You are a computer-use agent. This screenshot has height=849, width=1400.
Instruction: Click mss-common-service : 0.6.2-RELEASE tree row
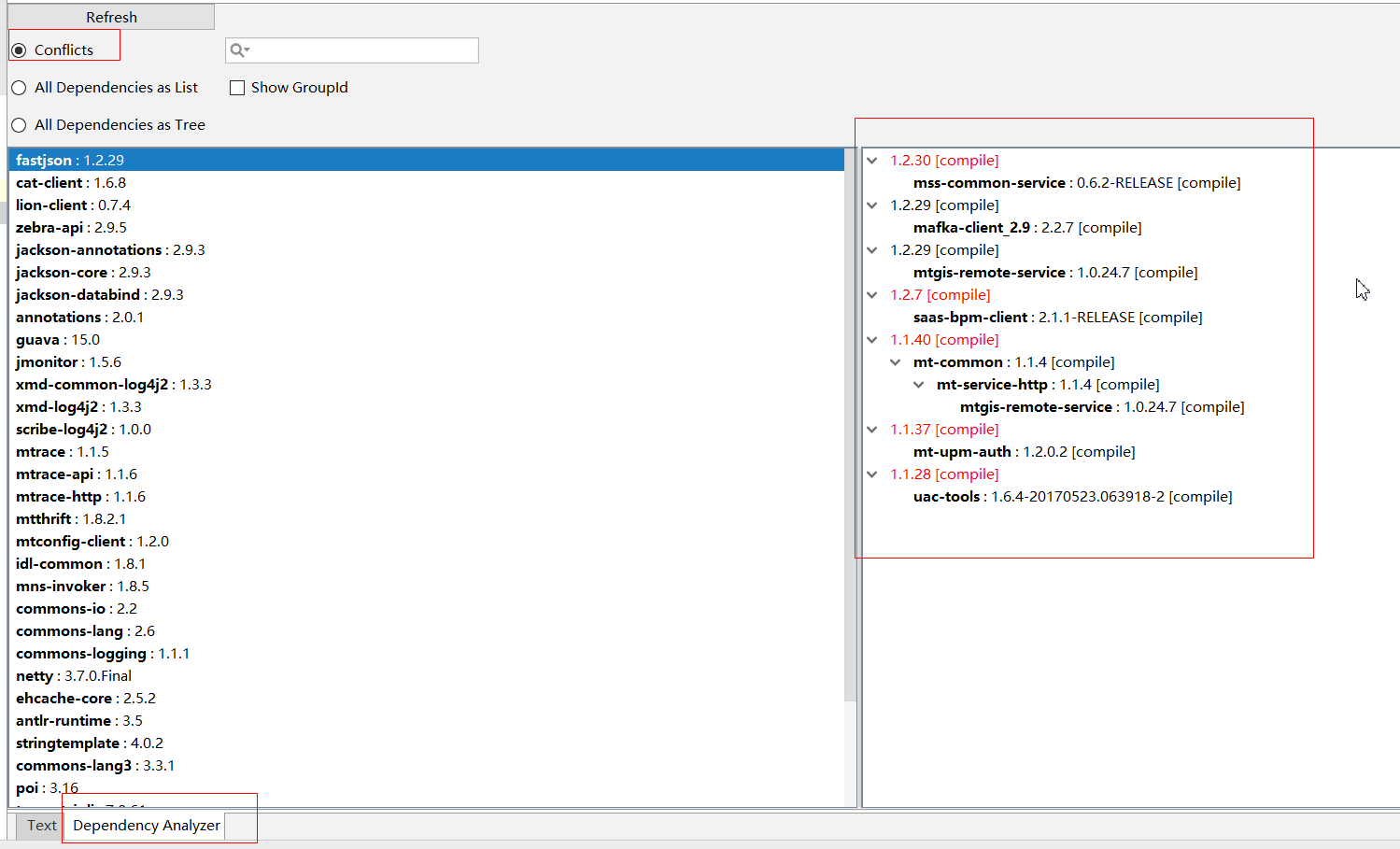[1077, 183]
